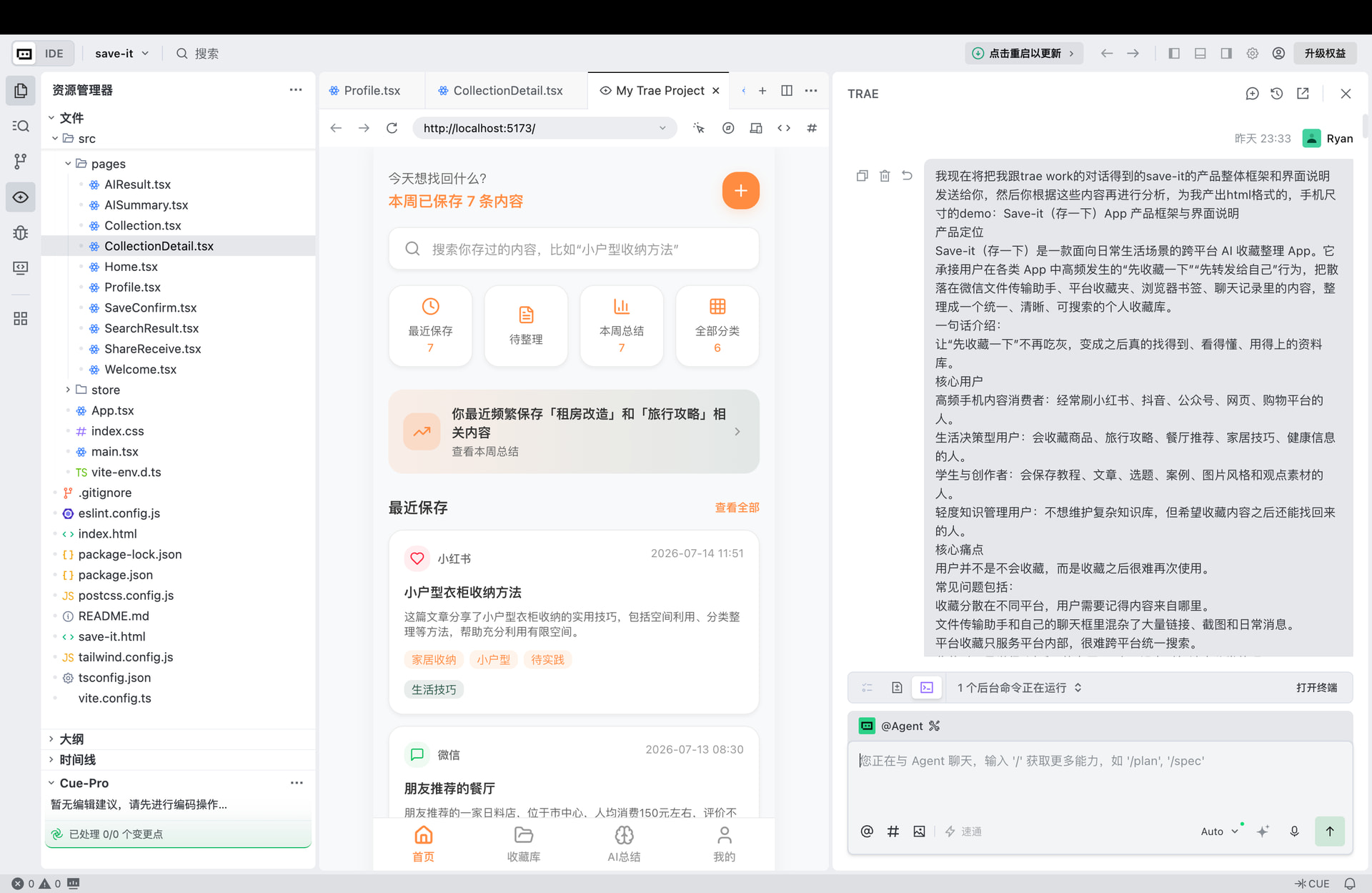Toggle device view icon in preview toolbar
The height and width of the screenshot is (893, 1372).
[x=756, y=128]
